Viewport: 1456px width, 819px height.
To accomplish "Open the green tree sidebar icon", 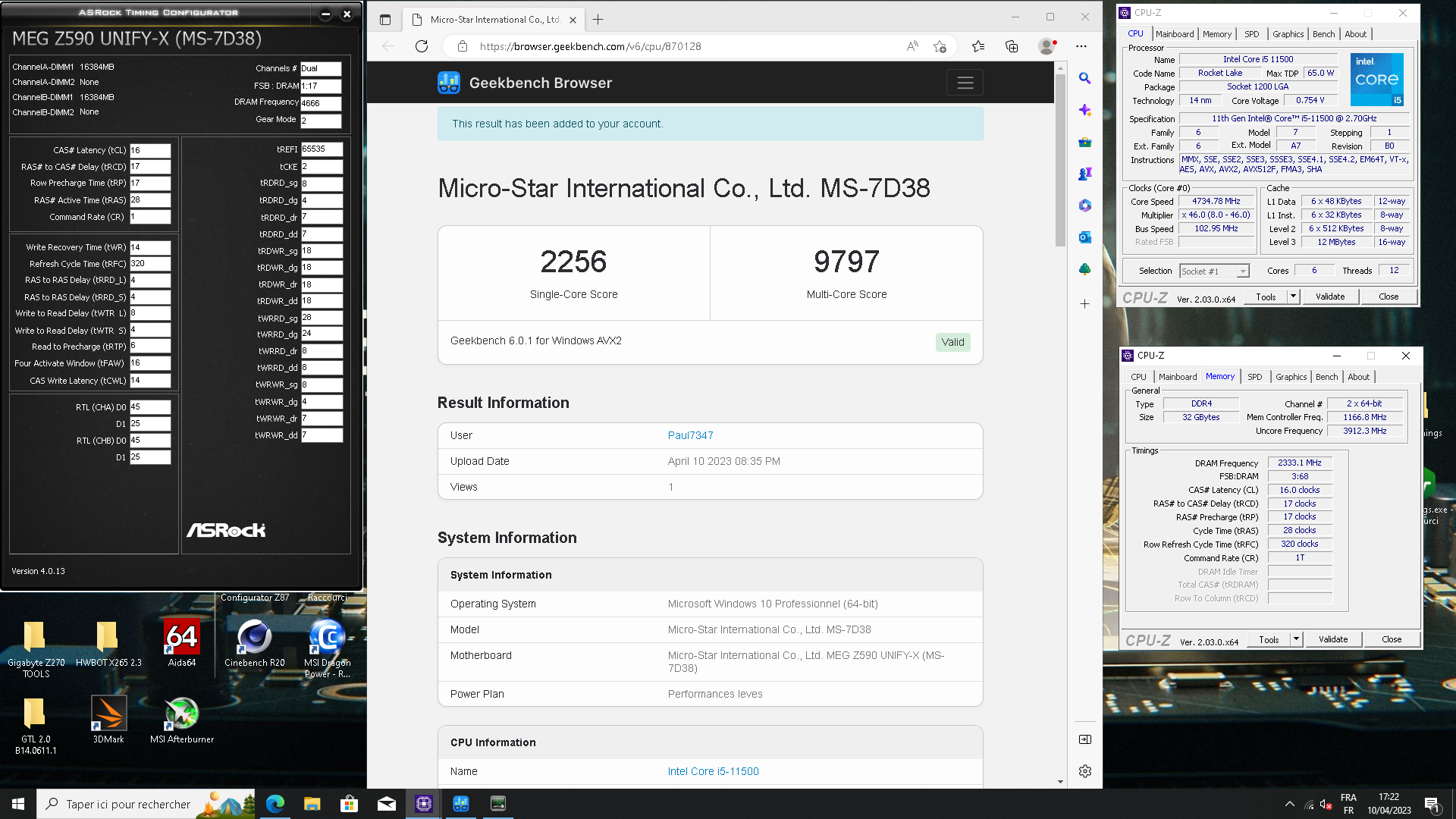I will tap(1085, 269).
